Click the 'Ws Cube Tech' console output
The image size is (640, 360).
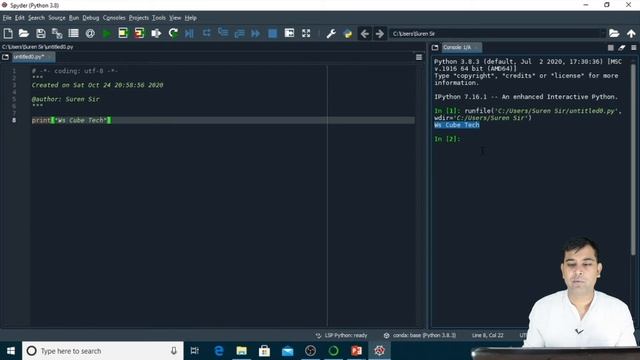[457, 125]
